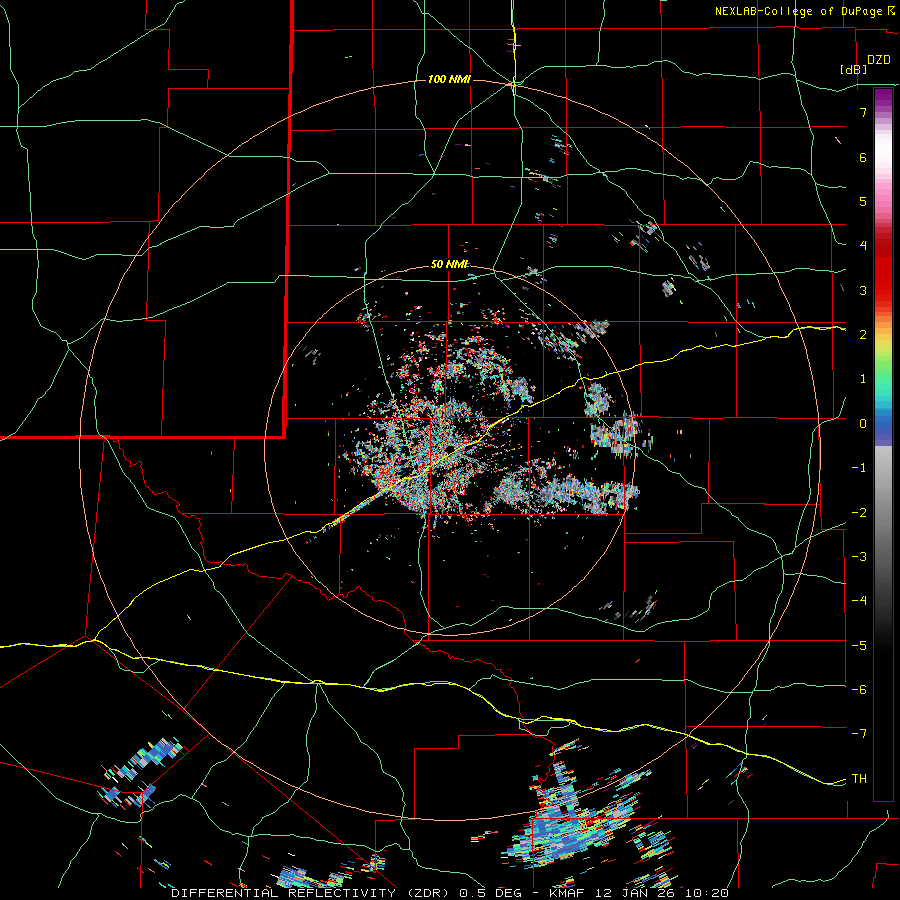Image resolution: width=900 pixels, height=900 pixels.
Task: Click the -5 value on color scale
Action: click(859, 645)
